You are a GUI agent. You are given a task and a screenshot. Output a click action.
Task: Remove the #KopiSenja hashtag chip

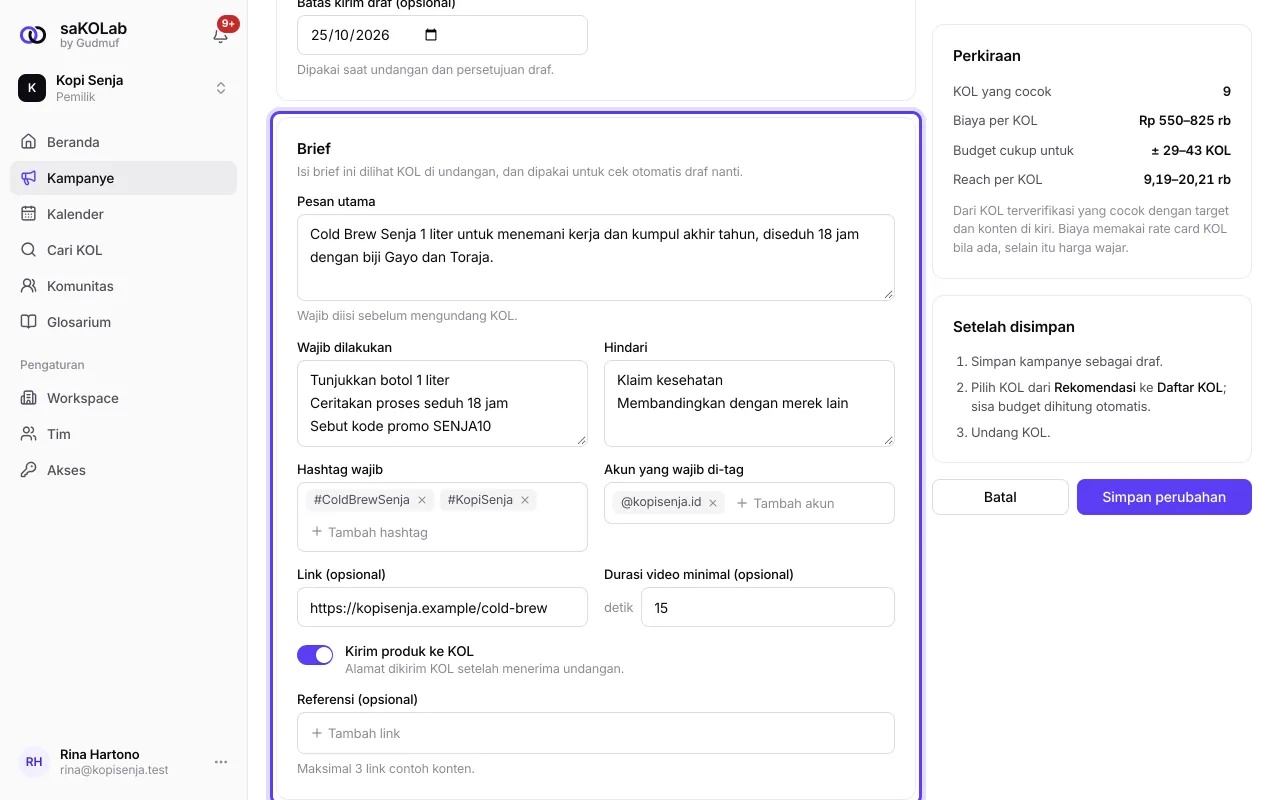pos(525,500)
